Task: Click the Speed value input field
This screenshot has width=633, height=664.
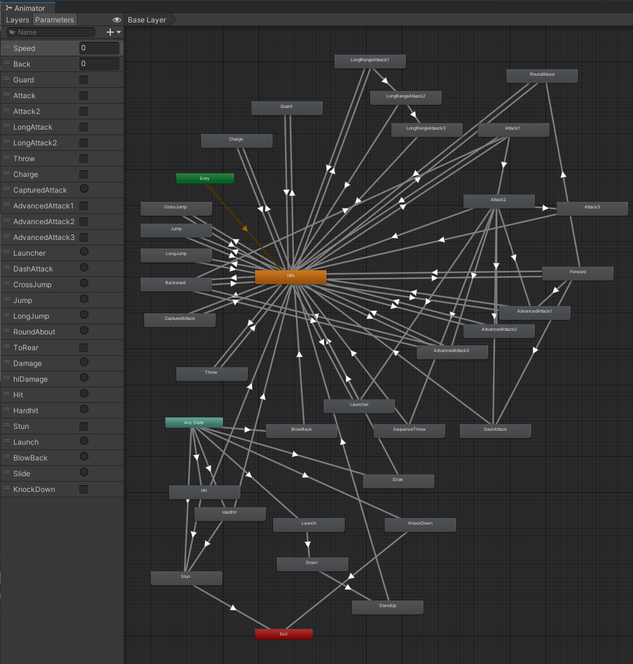Action: (99, 48)
